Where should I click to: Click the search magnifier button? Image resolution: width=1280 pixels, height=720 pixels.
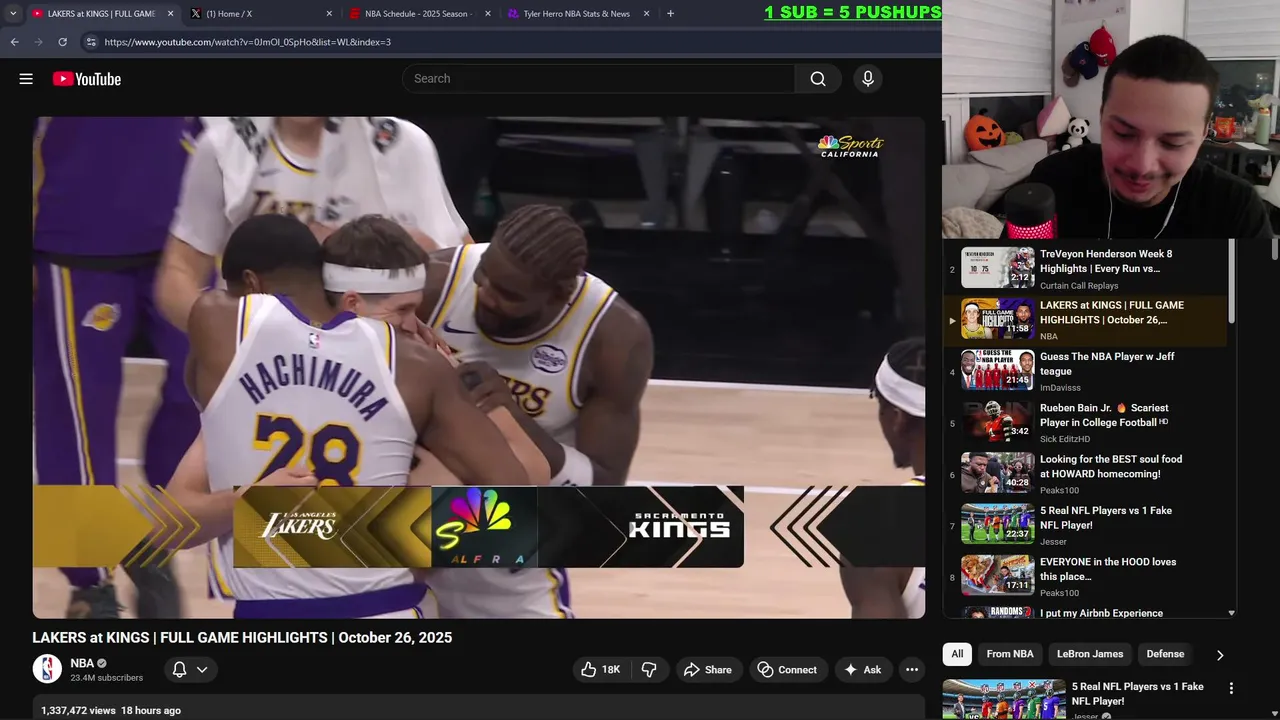(818, 79)
